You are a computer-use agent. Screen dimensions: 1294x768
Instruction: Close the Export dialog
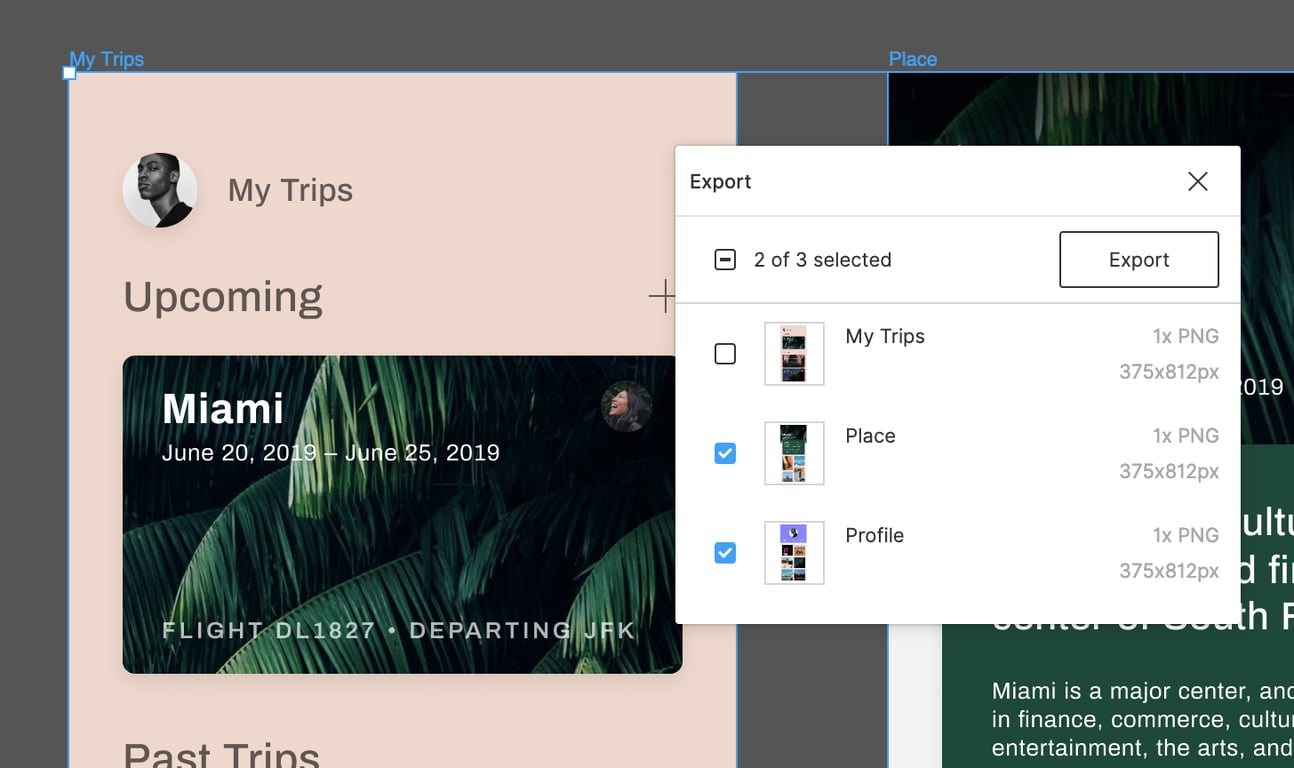[1197, 181]
